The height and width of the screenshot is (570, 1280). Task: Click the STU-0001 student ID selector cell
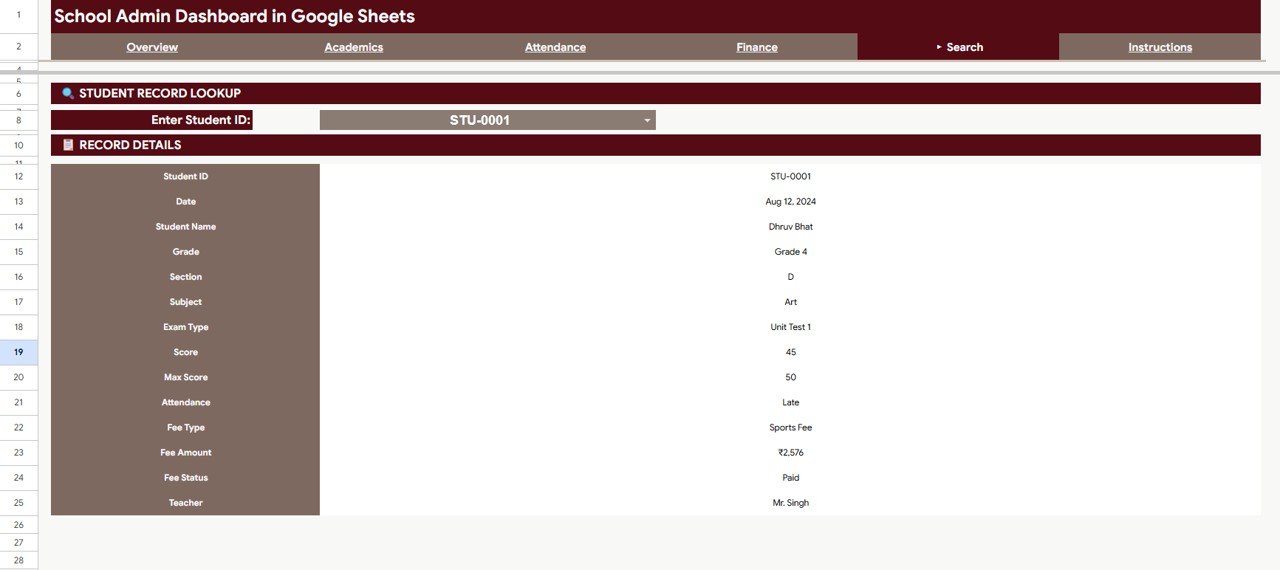coord(487,120)
